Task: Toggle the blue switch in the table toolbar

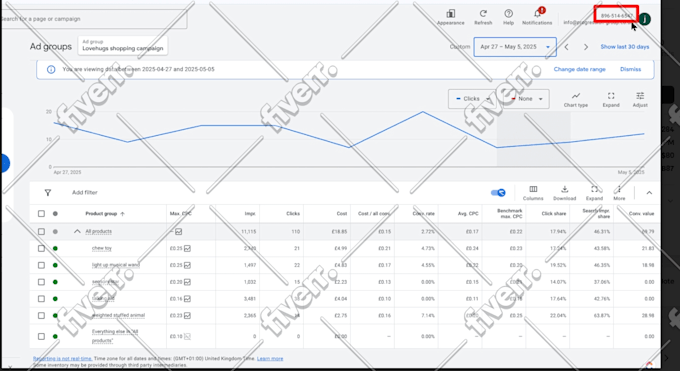Action: coord(498,193)
